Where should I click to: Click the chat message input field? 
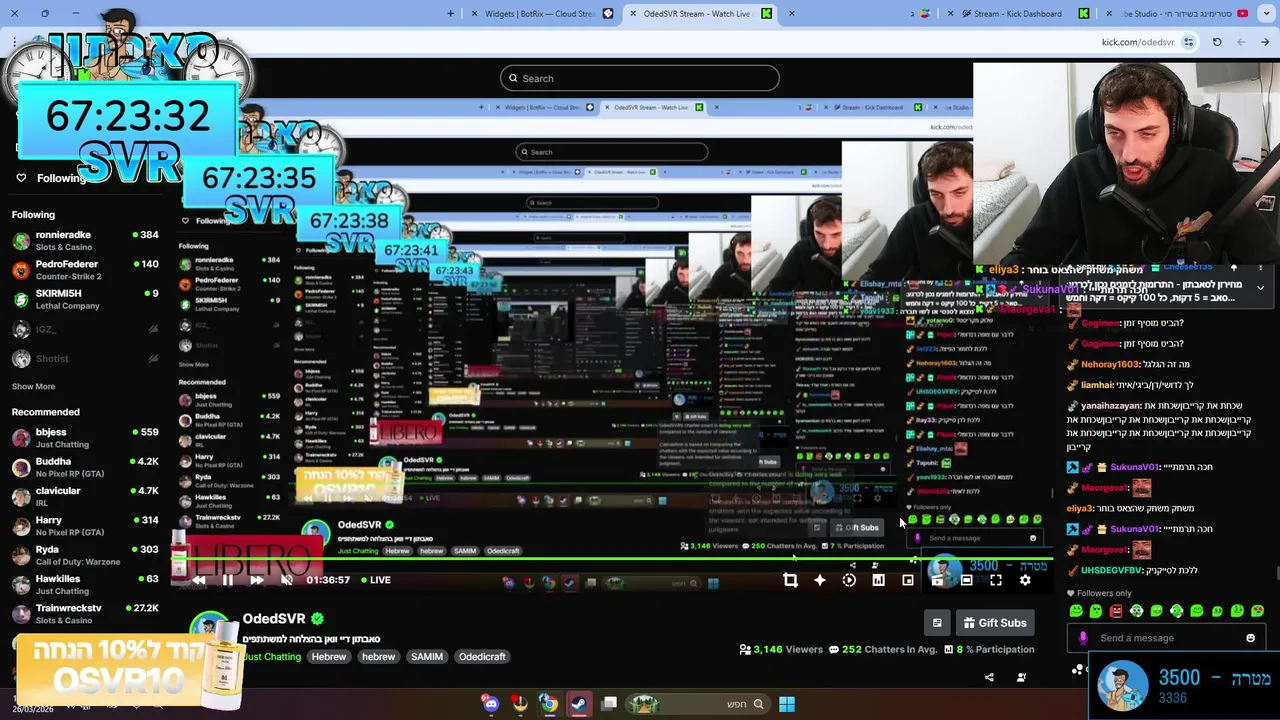[1165, 638]
